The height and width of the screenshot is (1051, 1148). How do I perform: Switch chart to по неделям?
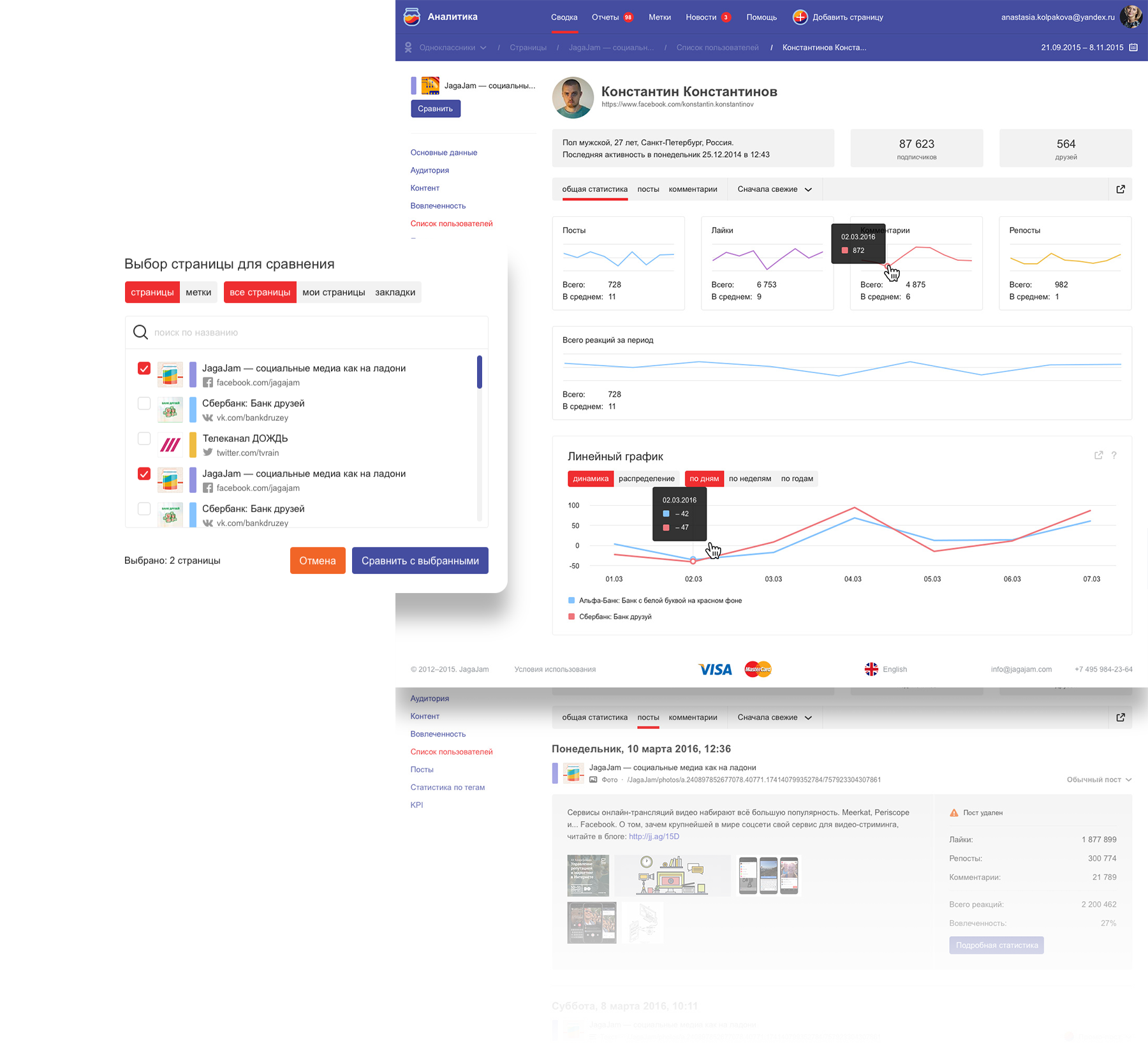[750, 479]
